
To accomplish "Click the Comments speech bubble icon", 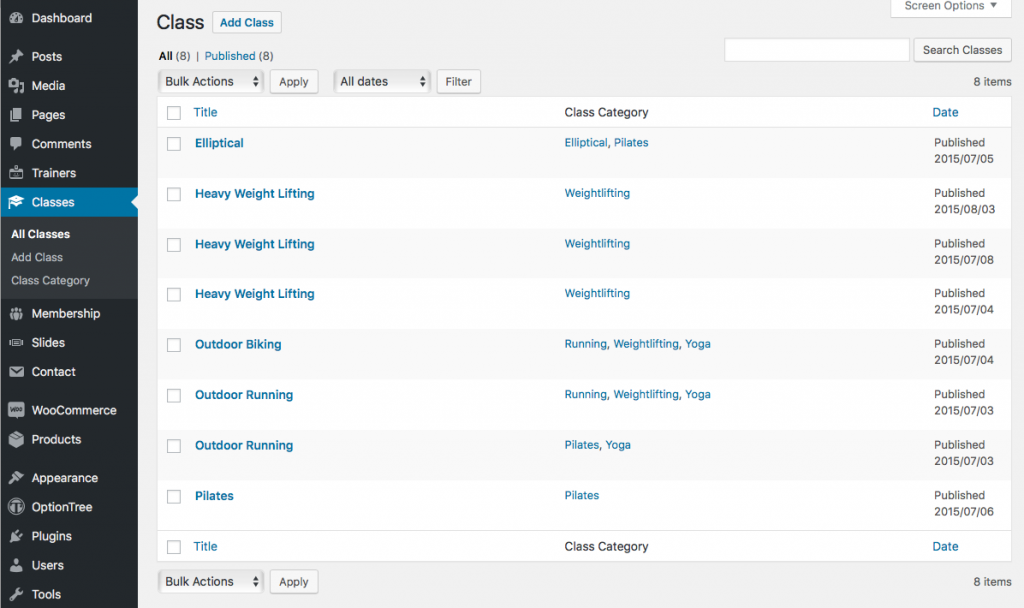I will coord(16,144).
